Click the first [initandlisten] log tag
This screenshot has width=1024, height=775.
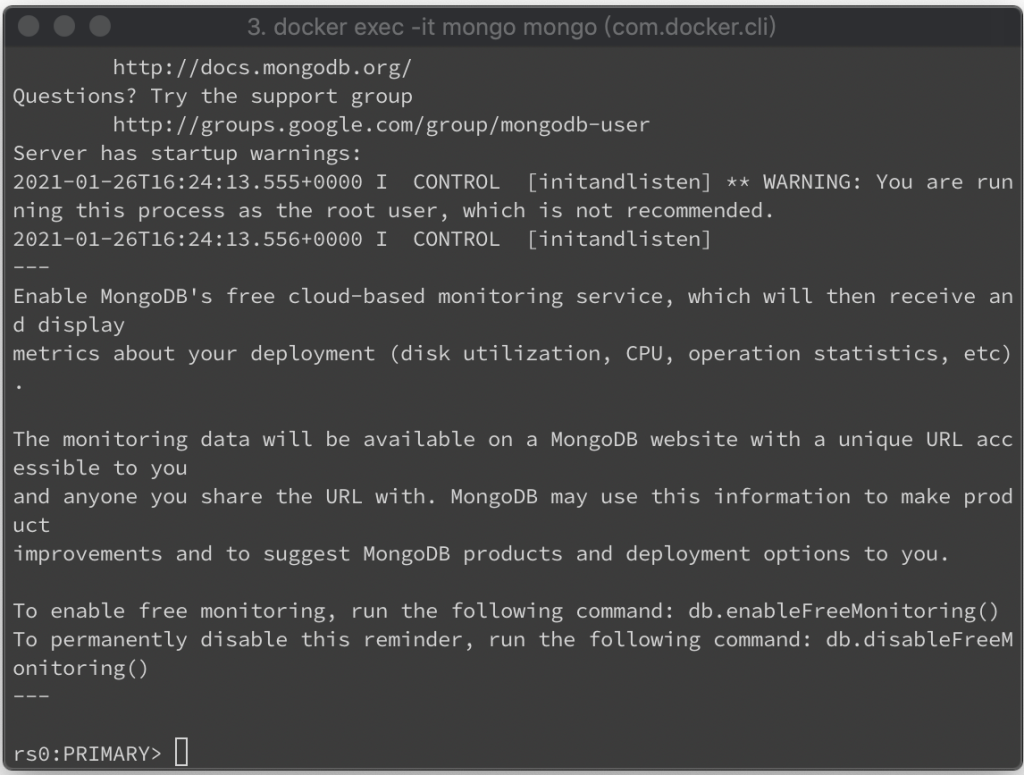pyautogui.click(x=618, y=182)
